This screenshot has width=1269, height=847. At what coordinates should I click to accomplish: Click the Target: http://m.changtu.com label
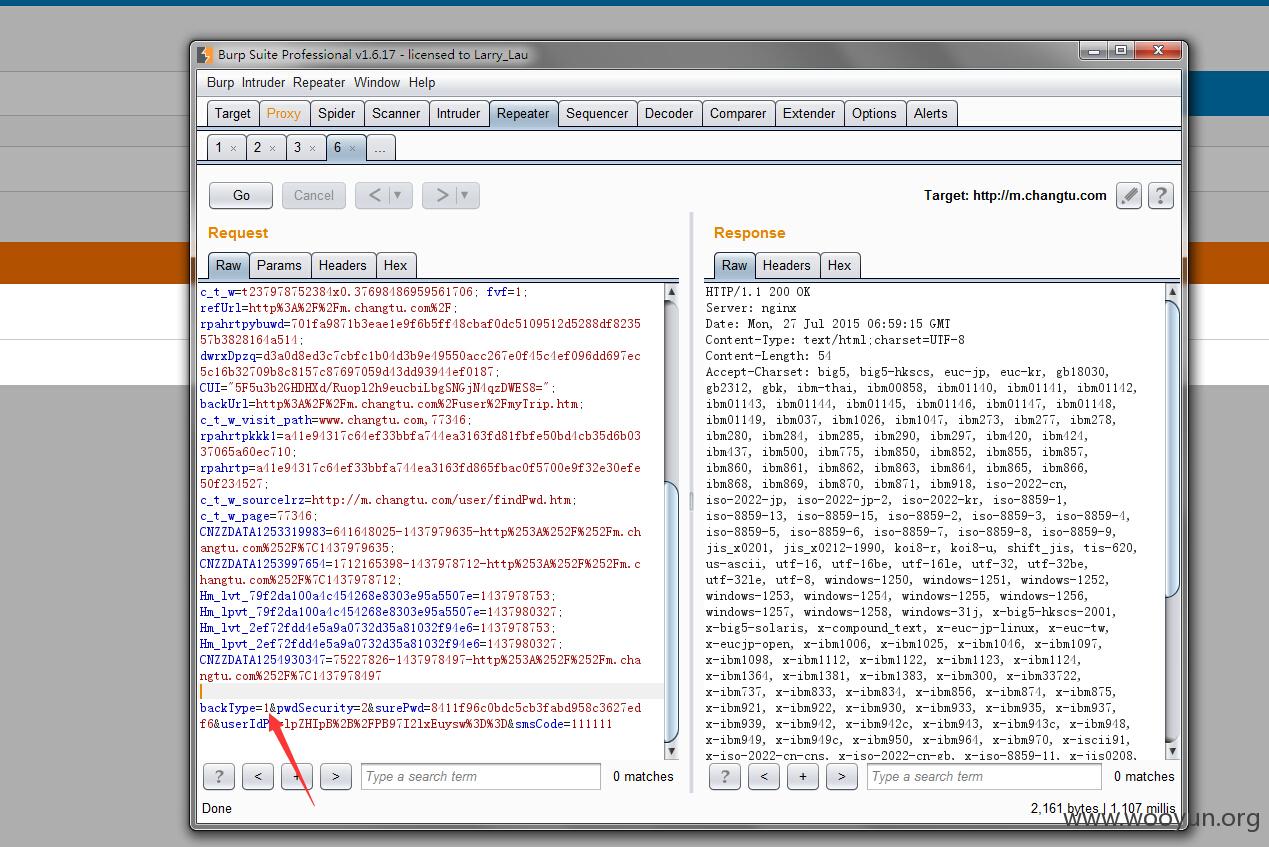click(x=1015, y=195)
